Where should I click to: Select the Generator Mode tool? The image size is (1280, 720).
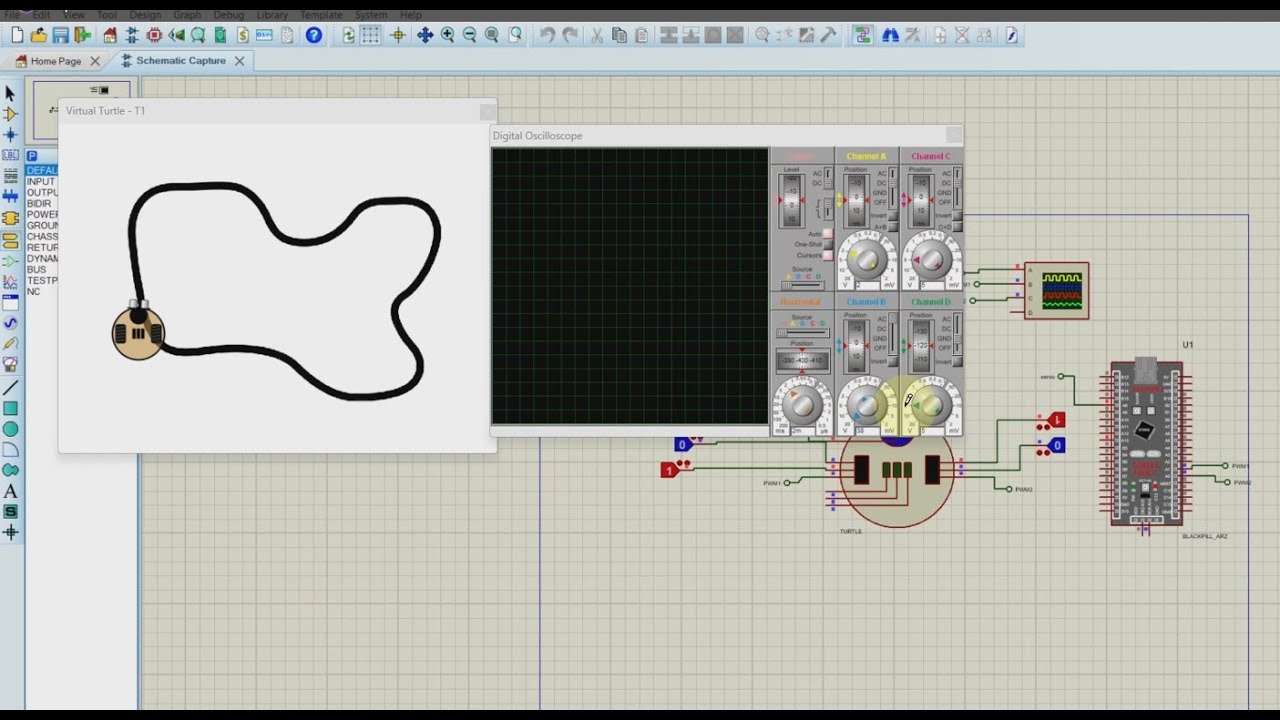10,323
